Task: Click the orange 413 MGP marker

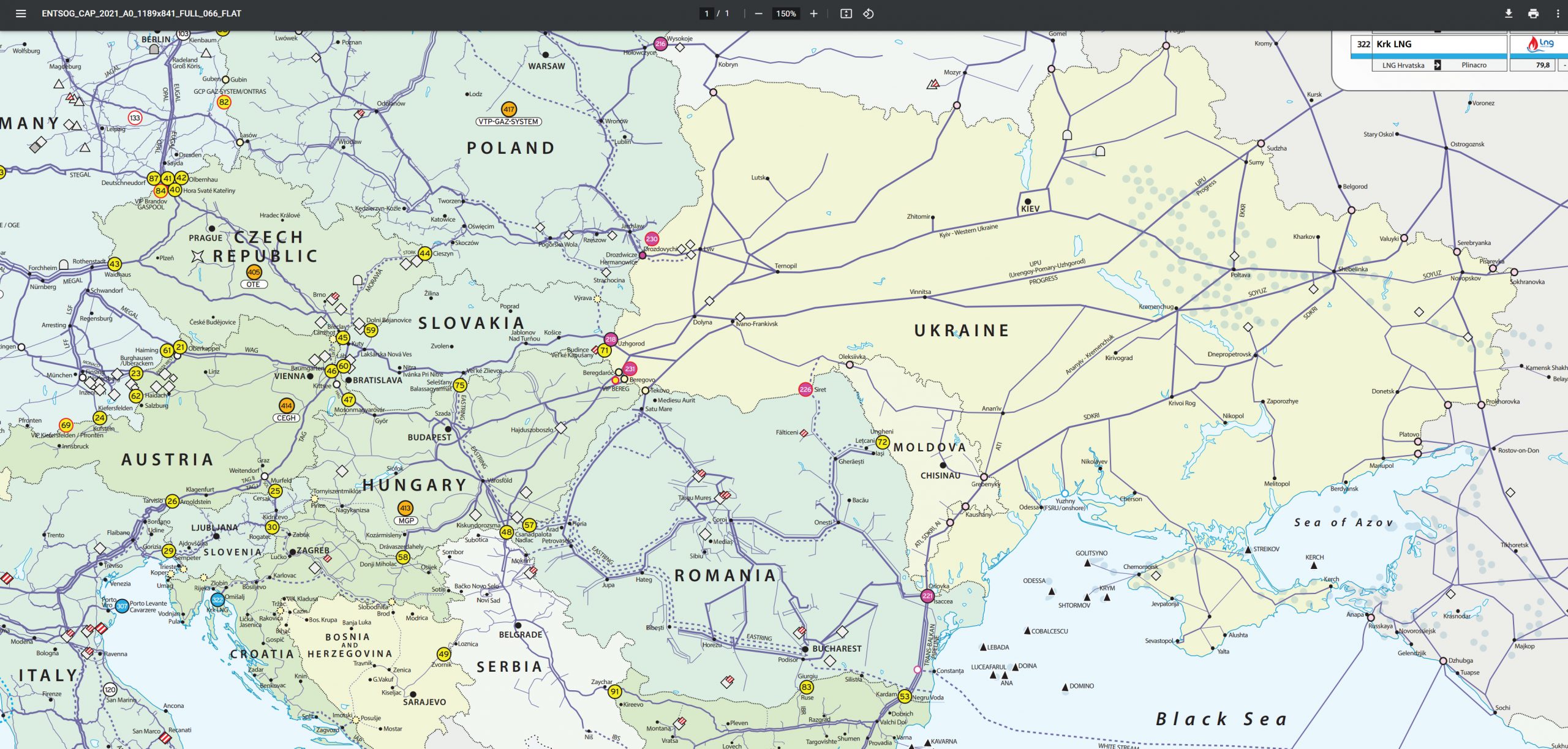Action: pyautogui.click(x=405, y=508)
